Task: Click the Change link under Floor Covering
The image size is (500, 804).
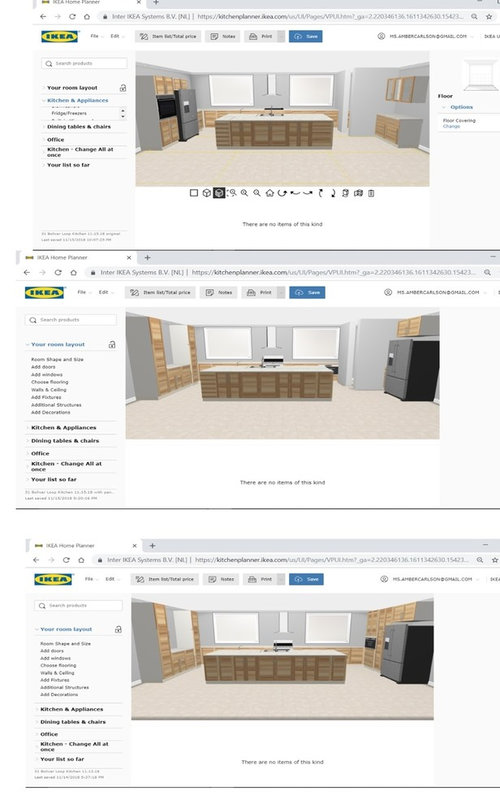Action: point(451,126)
